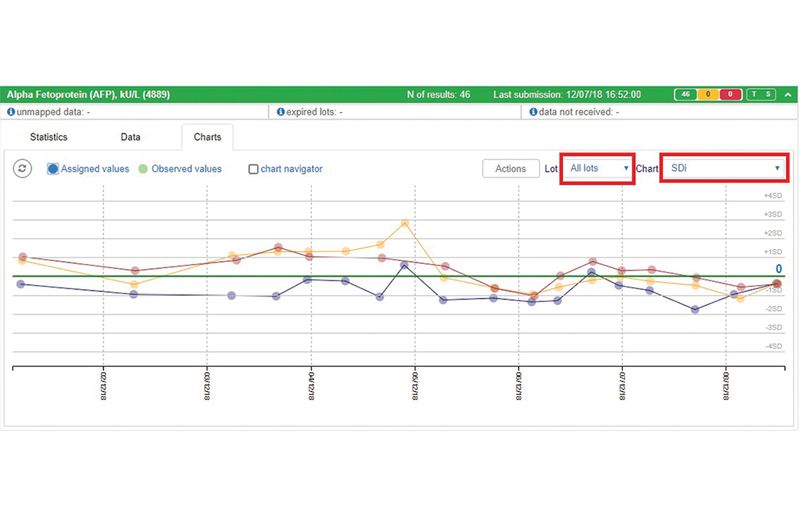Screen dimensions: 800x531
Task: Click the data not received info icon
Action: 531,112
